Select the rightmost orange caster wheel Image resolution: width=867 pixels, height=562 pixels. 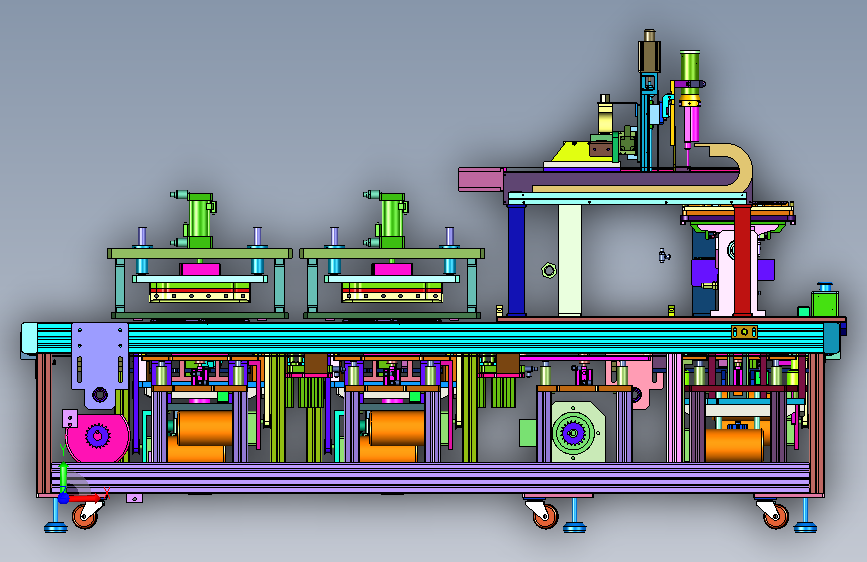[x=776, y=516]
